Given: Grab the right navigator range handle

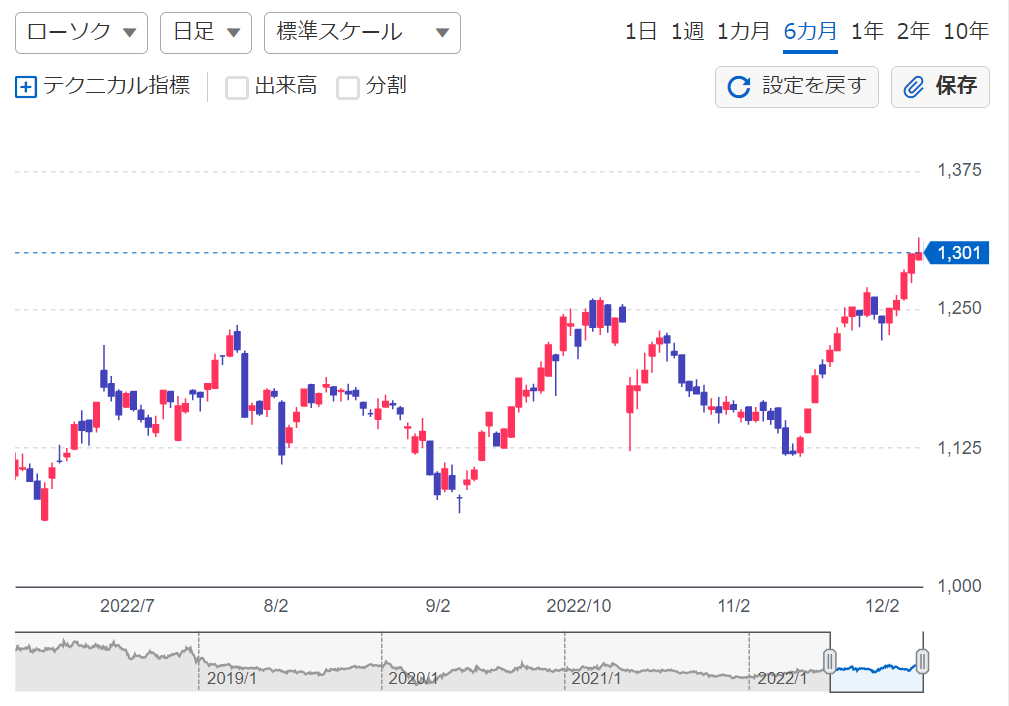Looking at the screenshot, I should pyautogui.click(x=922, y=661).
